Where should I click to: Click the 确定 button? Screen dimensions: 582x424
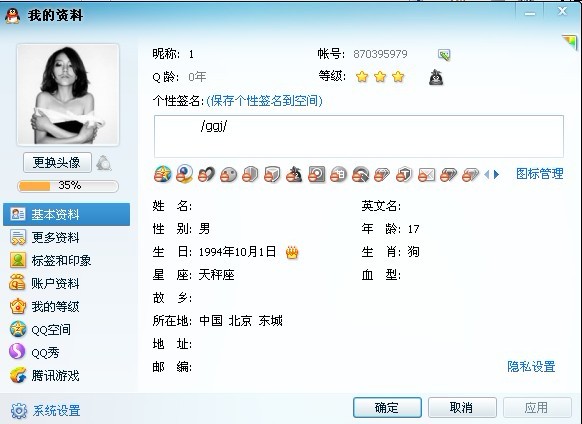pyautogui.click(x=387, y=407)
